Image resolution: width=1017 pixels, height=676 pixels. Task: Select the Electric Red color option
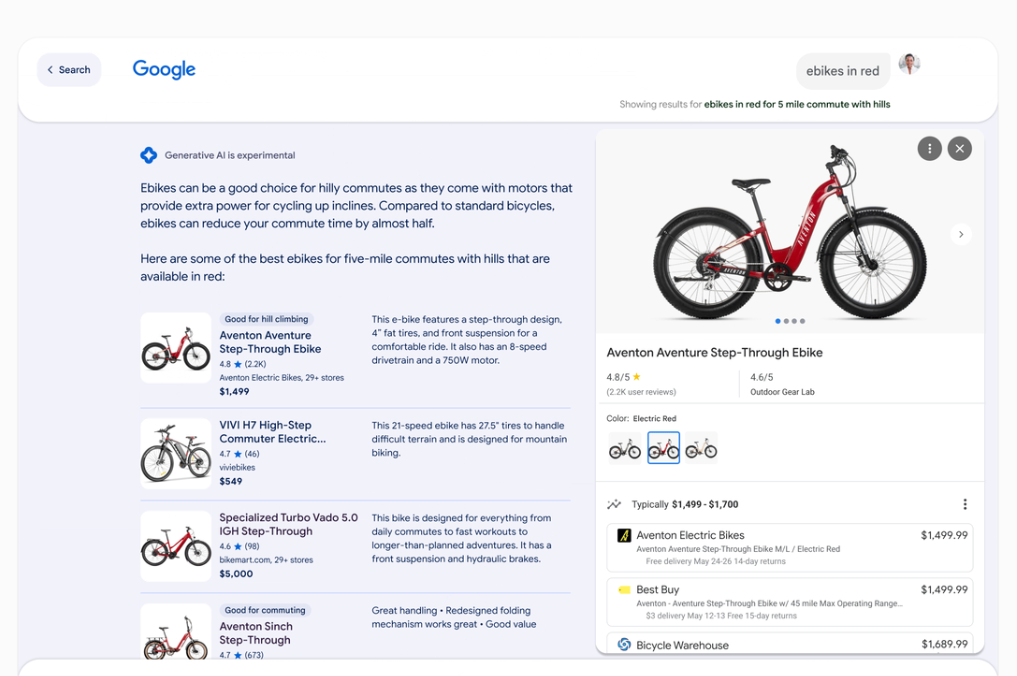tap(663, 448)
